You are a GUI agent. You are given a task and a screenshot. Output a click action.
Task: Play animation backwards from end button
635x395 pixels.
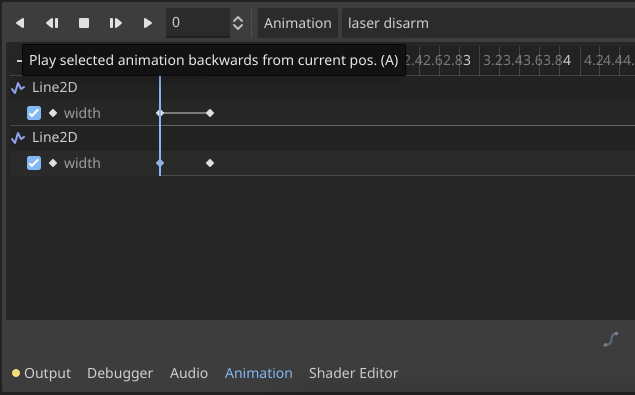pyautogui.click(x=20, y=23)
